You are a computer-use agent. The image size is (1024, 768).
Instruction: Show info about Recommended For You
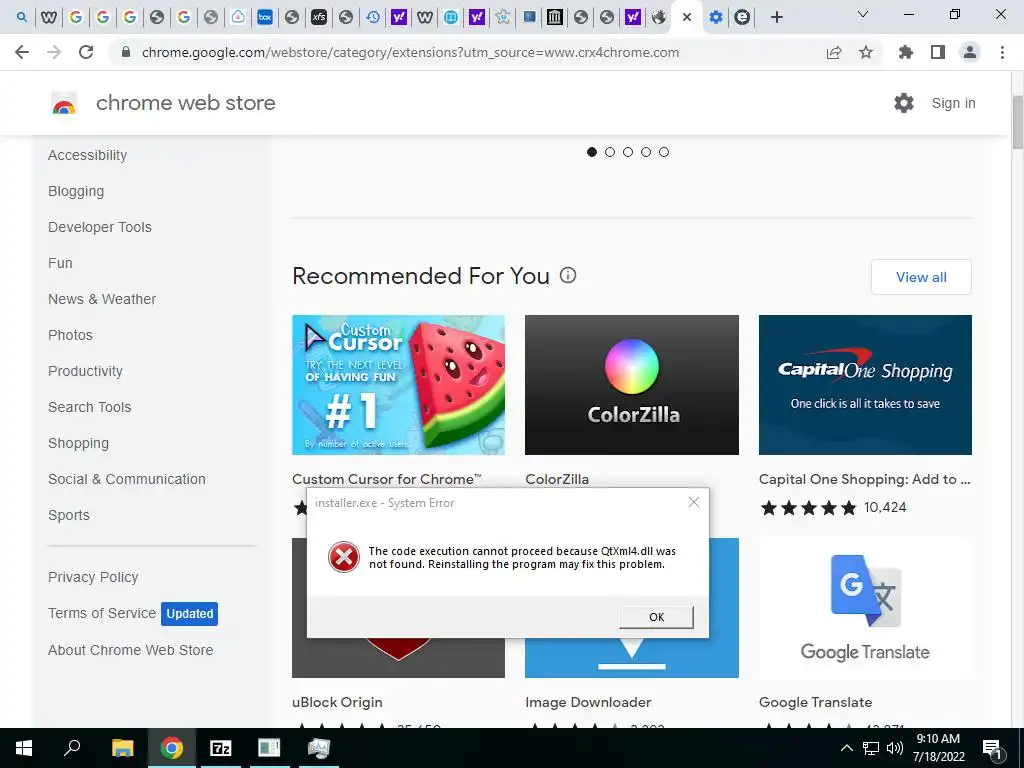[x=568, y=275]
